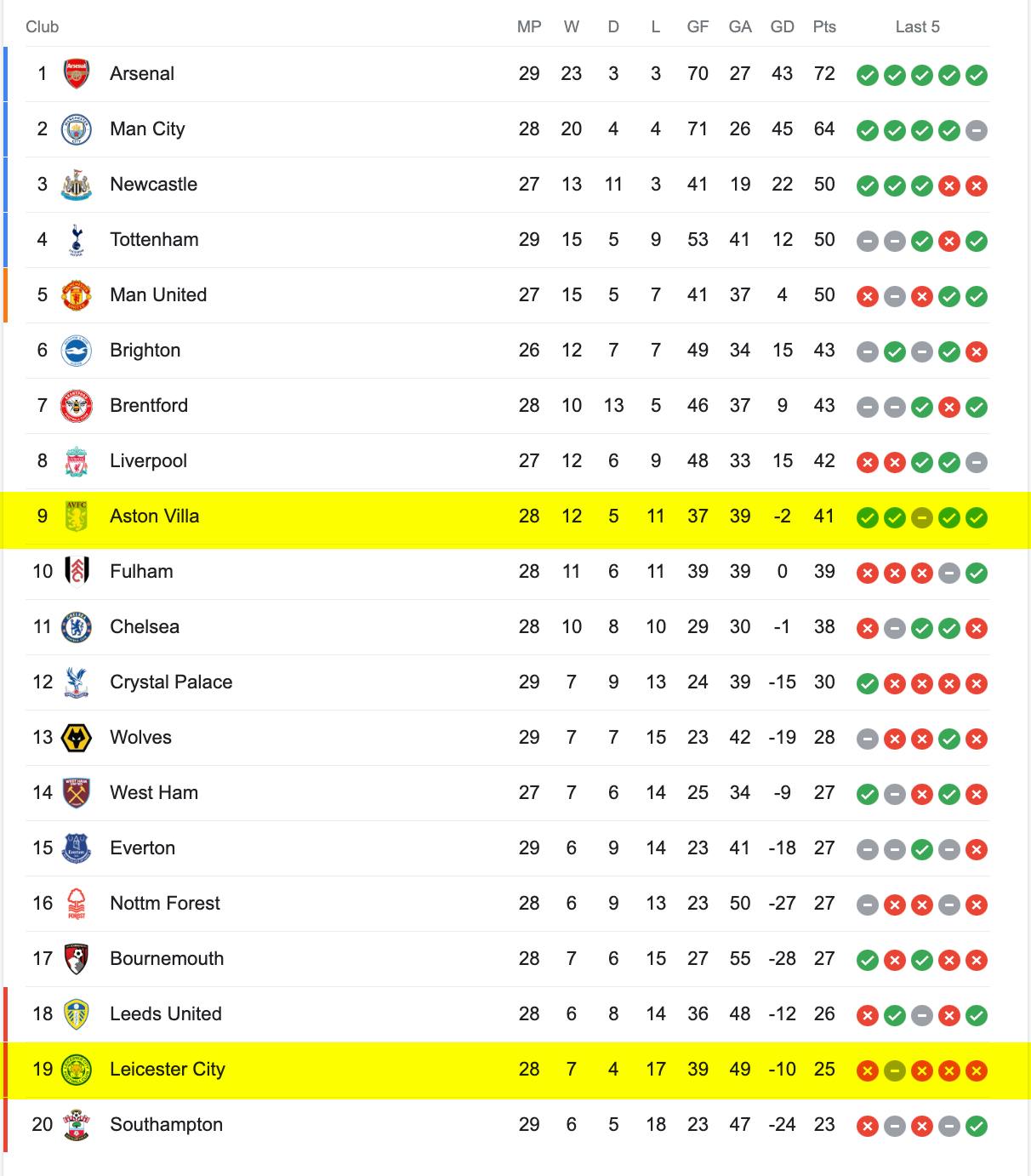Click the Arsenal club crest
Screen dimensions: 1031x1176
click(77, 74)
